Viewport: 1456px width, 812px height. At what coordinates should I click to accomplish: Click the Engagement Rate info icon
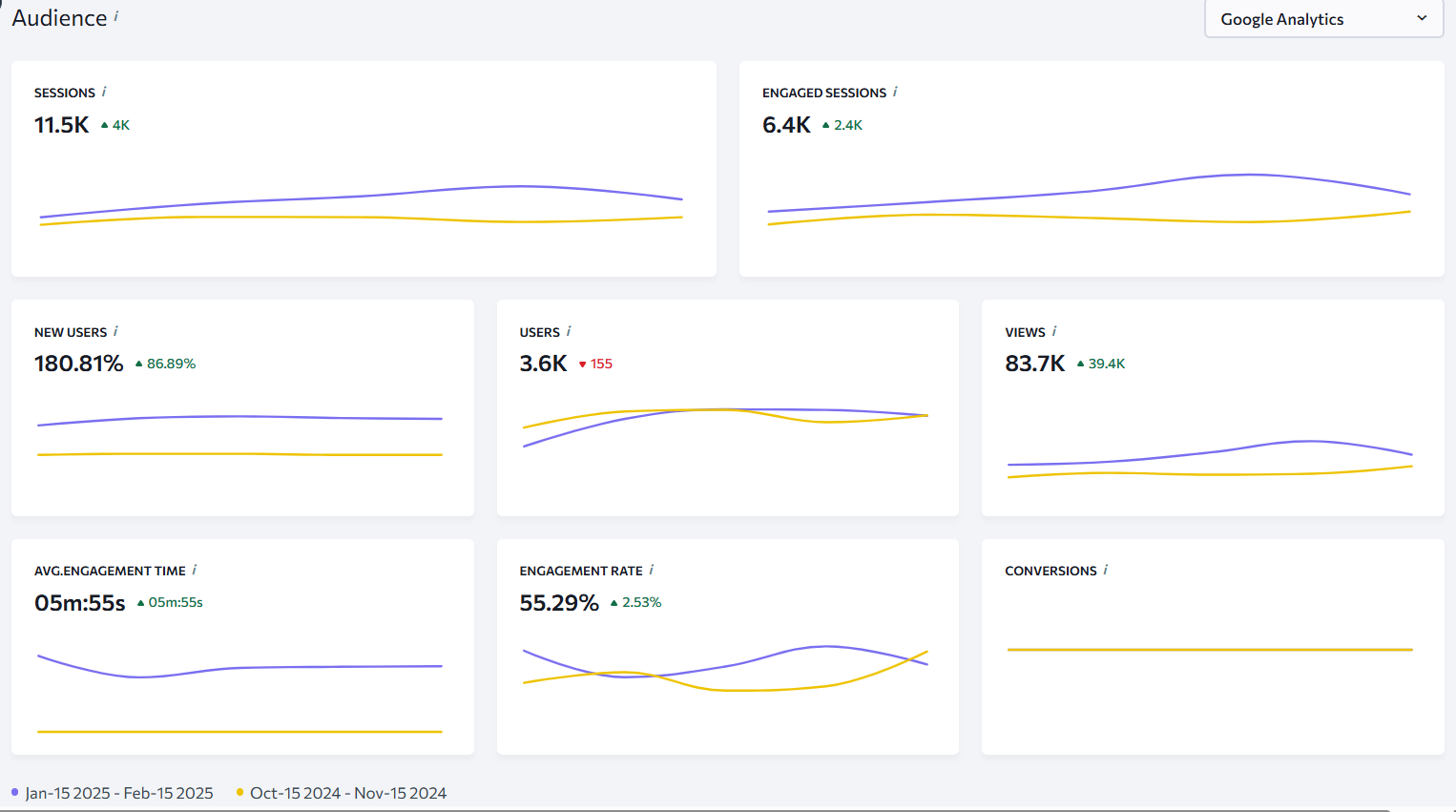tap(652, 570)
